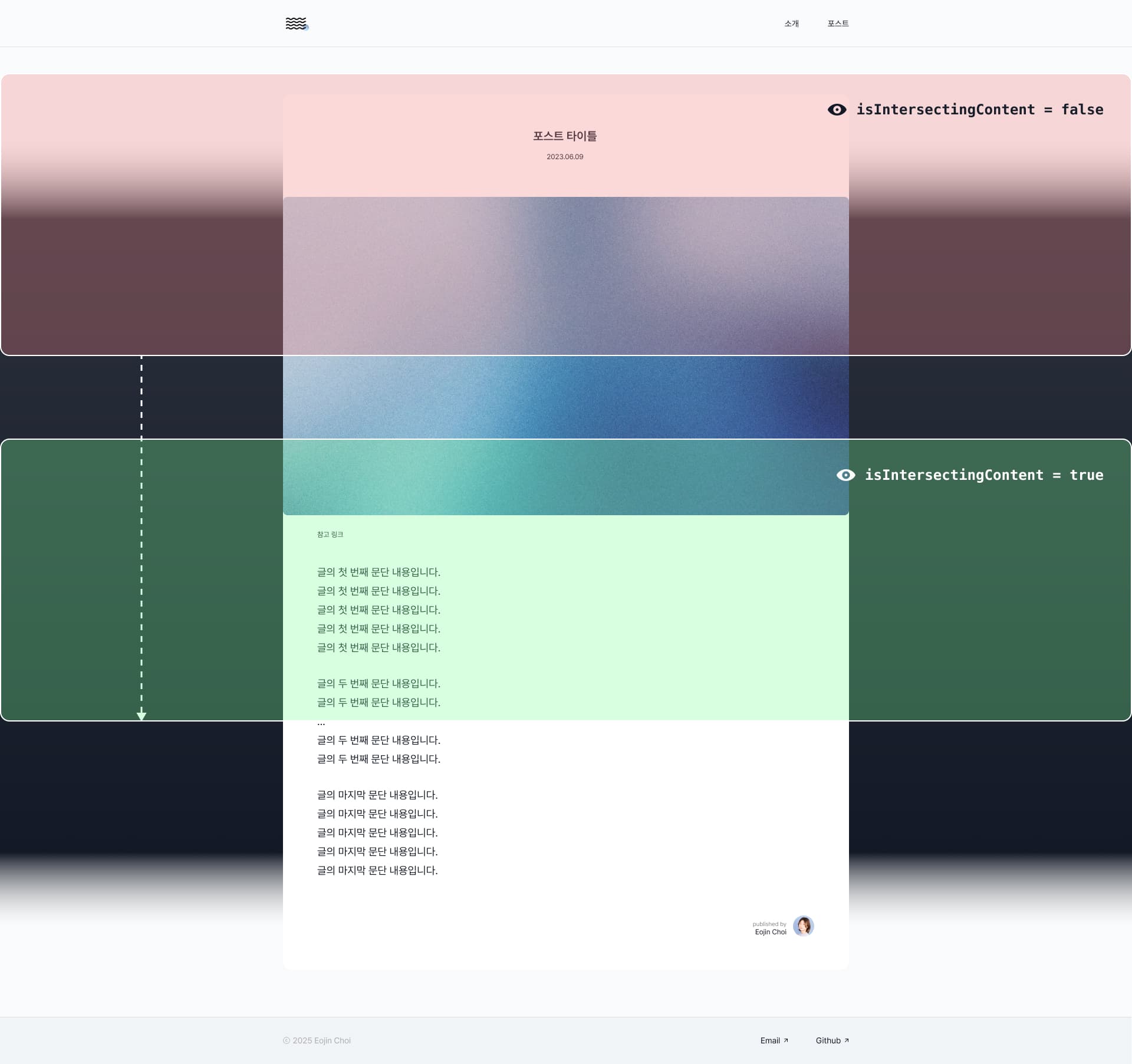Follow the 참고 링크 reference link

[x=330, y=534]
